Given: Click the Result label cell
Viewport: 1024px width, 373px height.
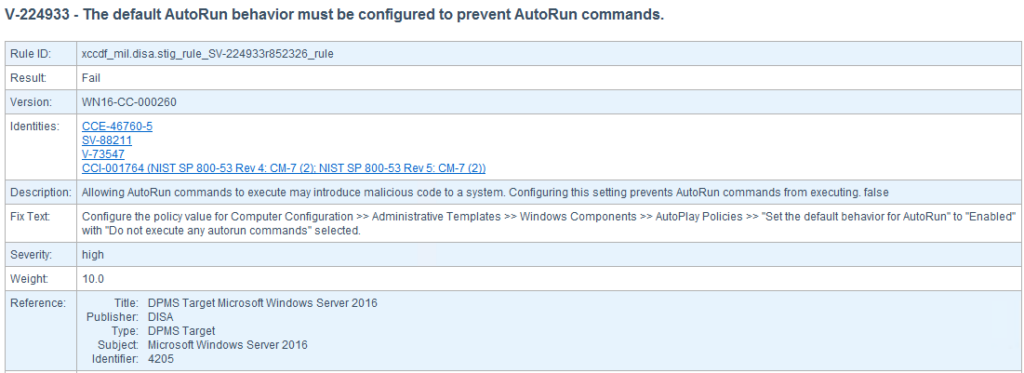Looking at the screenshot, I should (40, 78).
